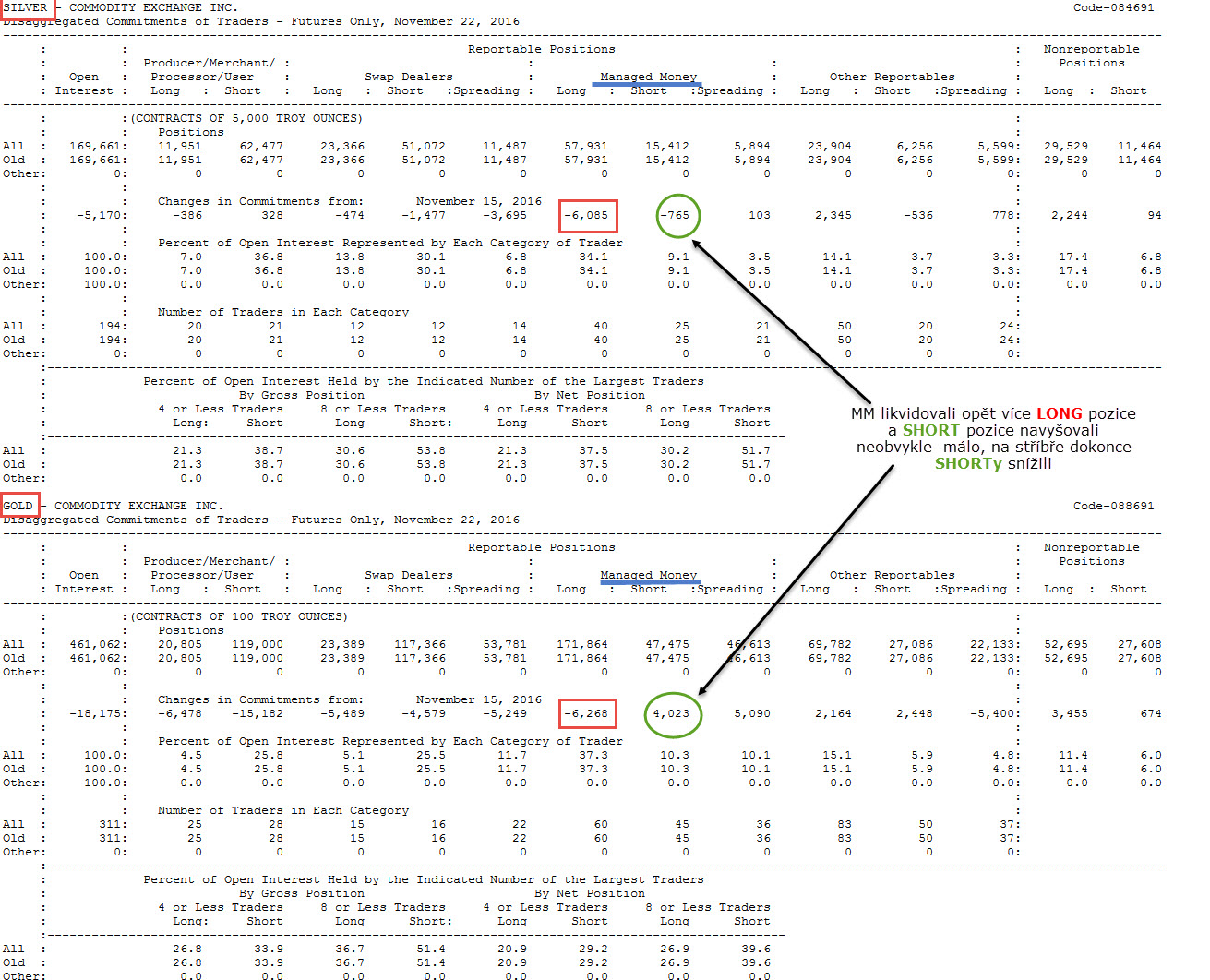Click 'Reportable Positions' header in gold section

[x=541, y=547]
